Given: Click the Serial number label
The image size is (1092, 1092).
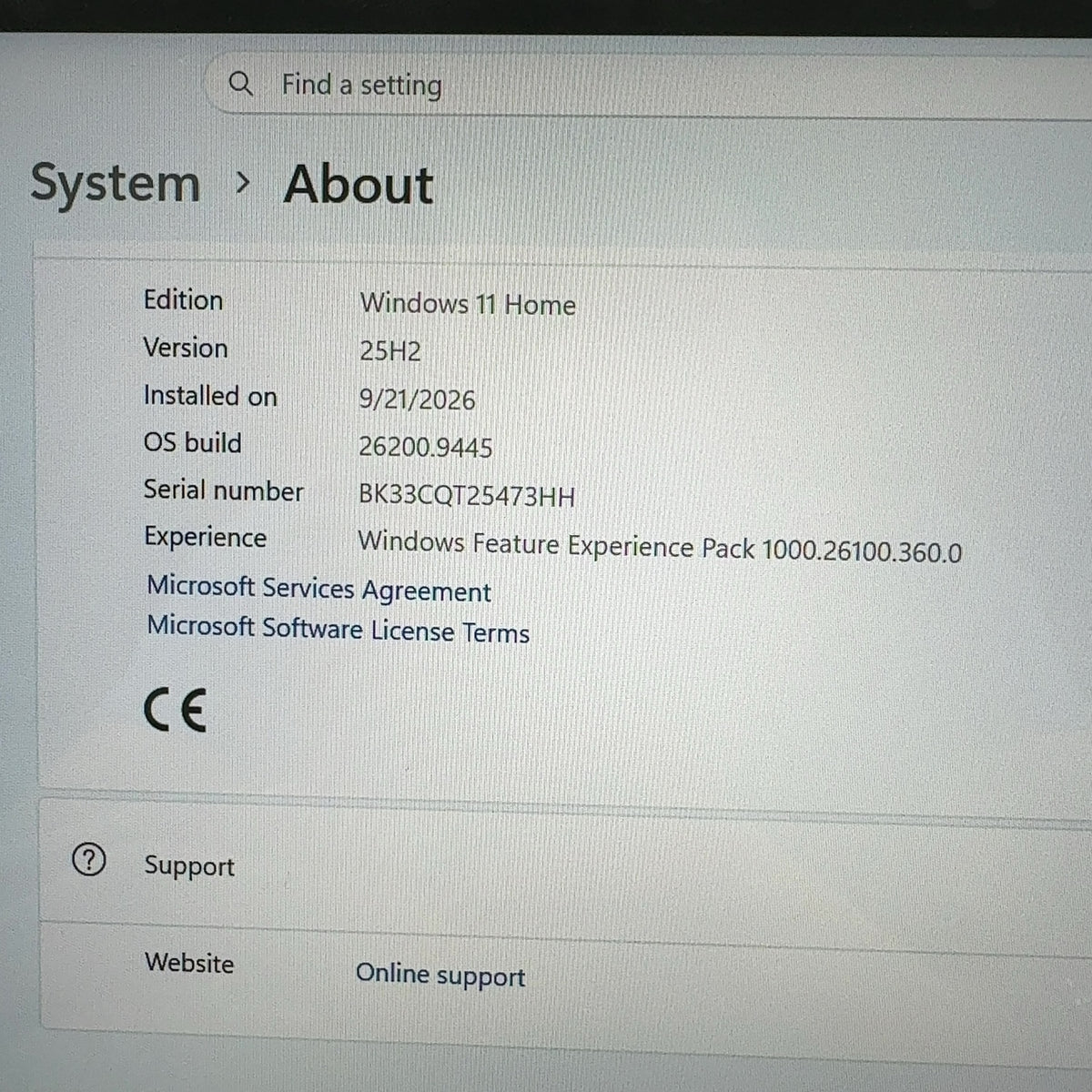Looking at the screenshot, I should point(224,490).
